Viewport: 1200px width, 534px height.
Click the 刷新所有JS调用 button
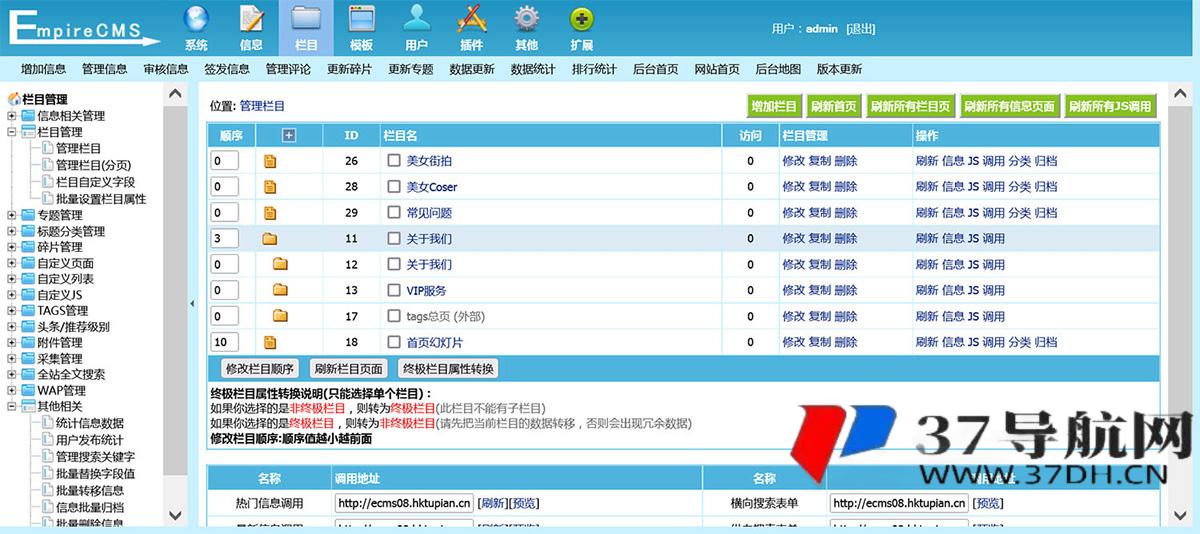pyautogui.click(x=1110, y=106)
